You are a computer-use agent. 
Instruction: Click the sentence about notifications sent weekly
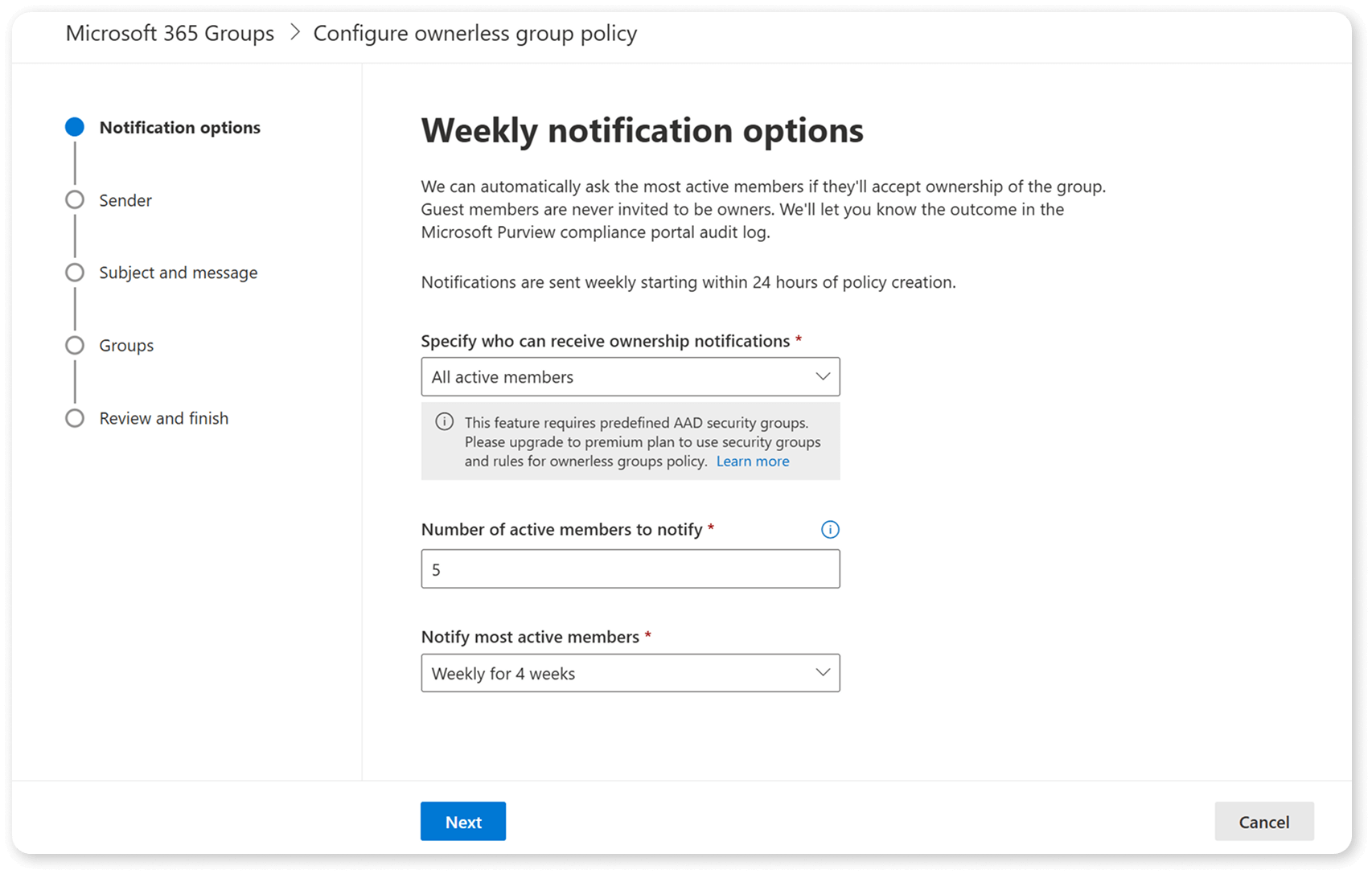point(688,282)
